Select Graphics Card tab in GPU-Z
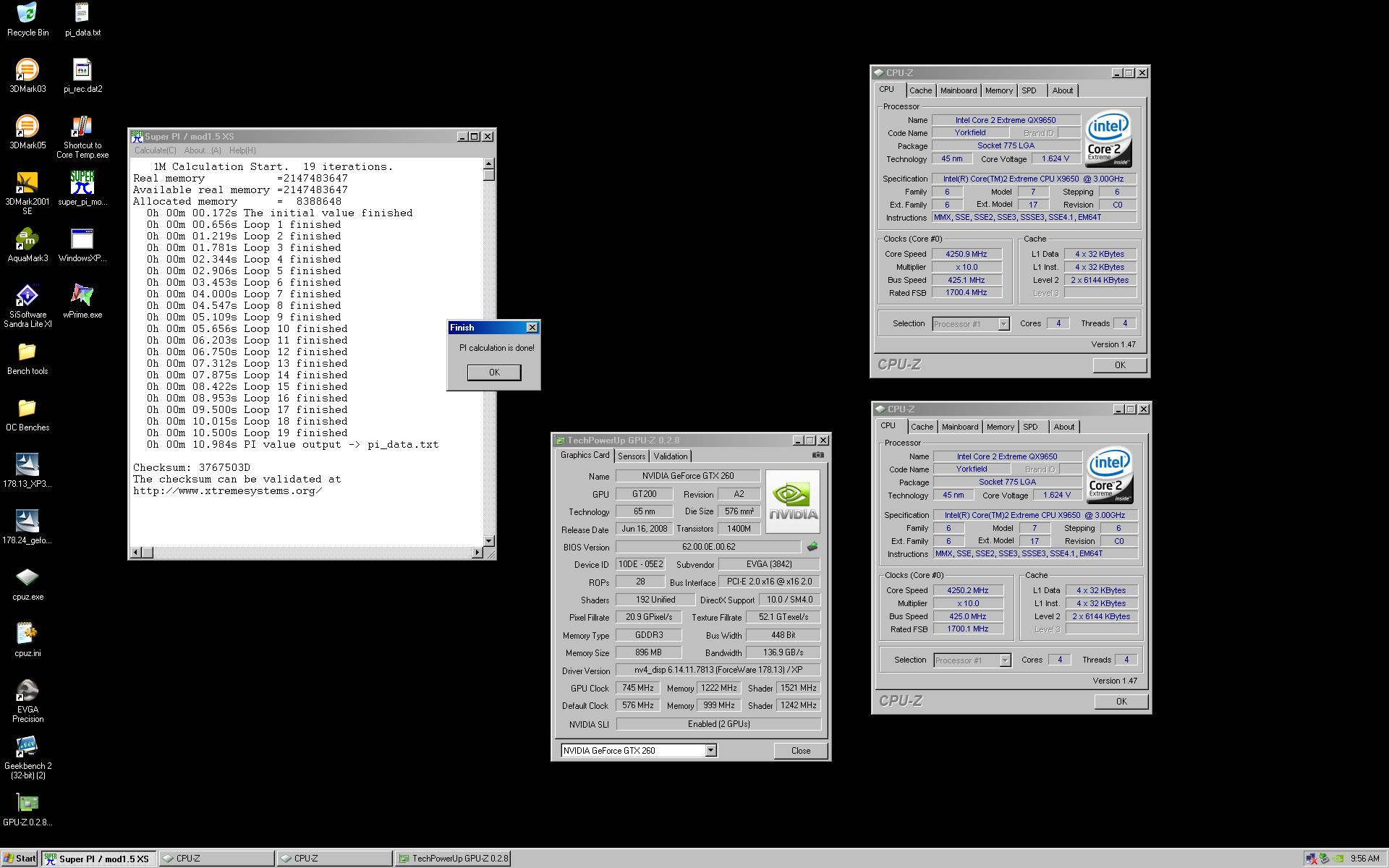Screen dimensions: 1389x868 tap(585, 455)
